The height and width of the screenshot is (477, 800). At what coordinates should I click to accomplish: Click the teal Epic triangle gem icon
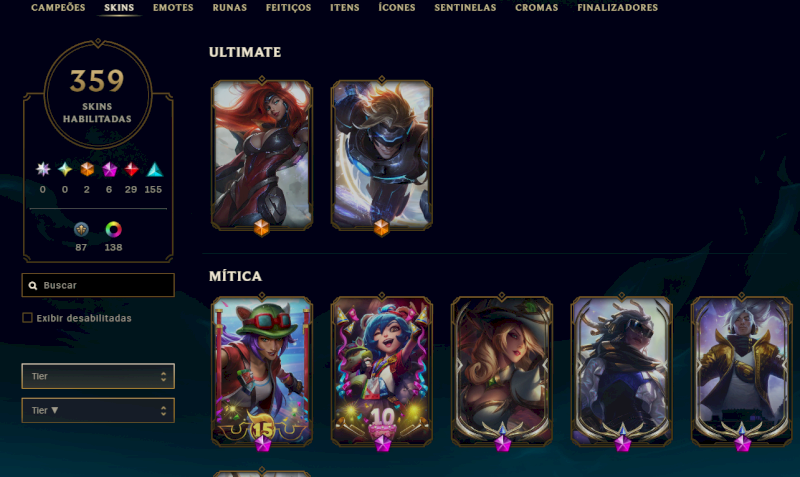point(154,169)
